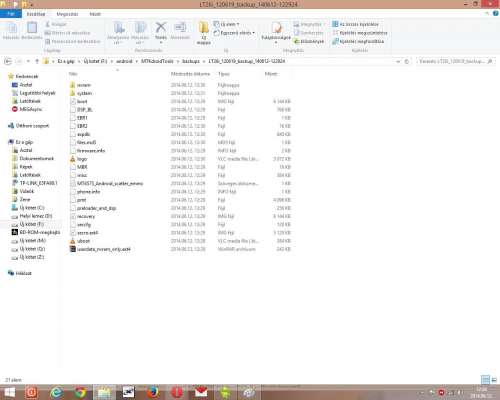
Task: Click the MTKdroidTools breadcrumb in address bar
Action: 157,61
